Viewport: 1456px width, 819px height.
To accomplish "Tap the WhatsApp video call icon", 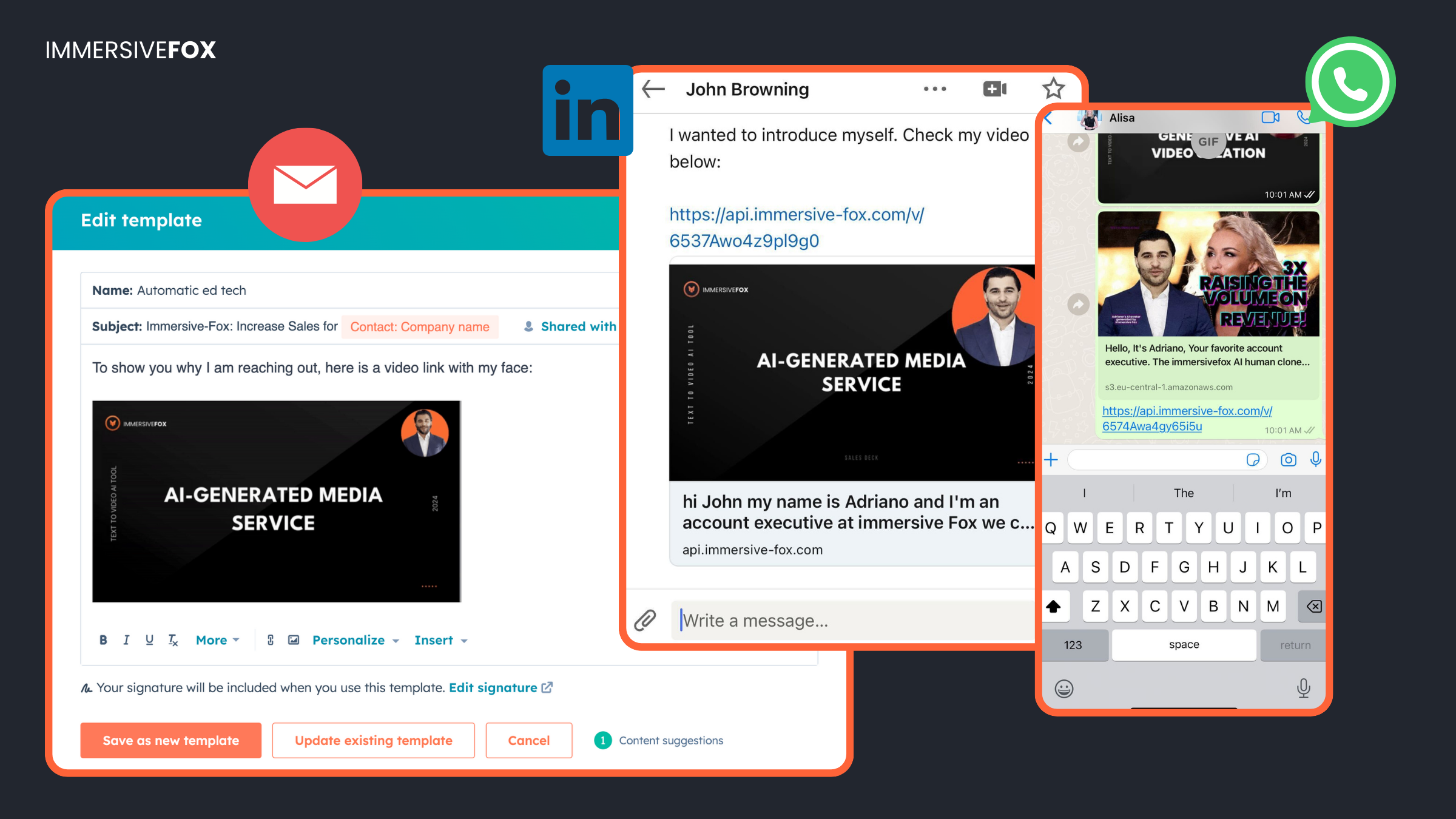I will [1270, 118].
